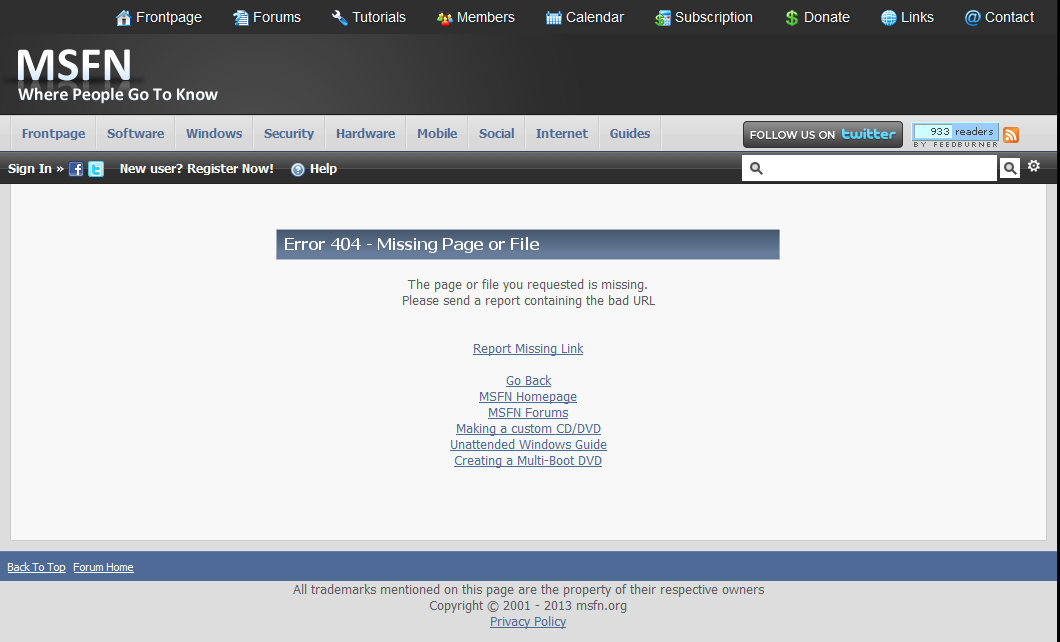Click 'The page or file you requested is missing.' text
This screenshot has height=642, width=1060.
[527, 285]
